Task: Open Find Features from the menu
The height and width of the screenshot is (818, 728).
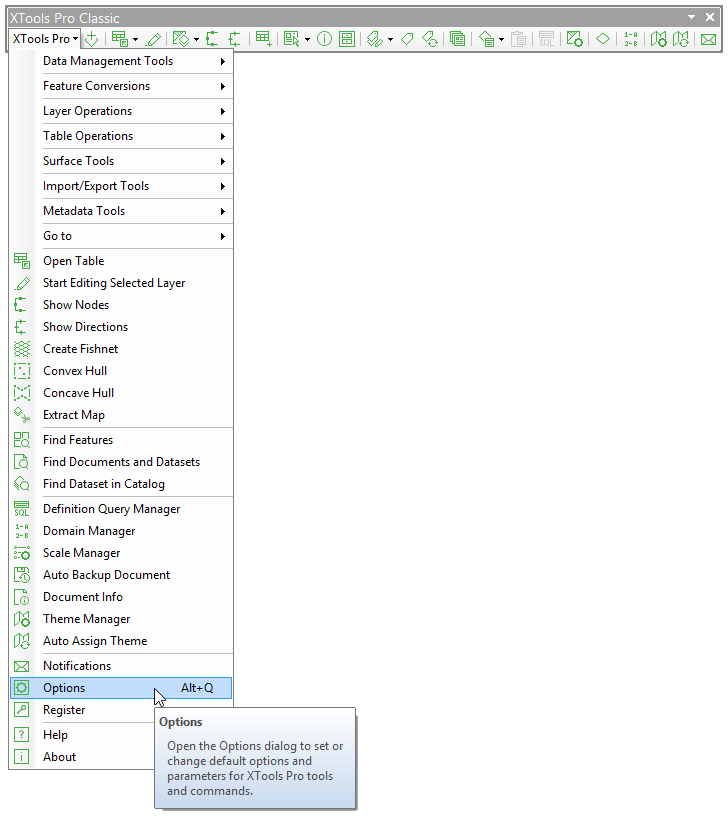Action: coord(121,440)
